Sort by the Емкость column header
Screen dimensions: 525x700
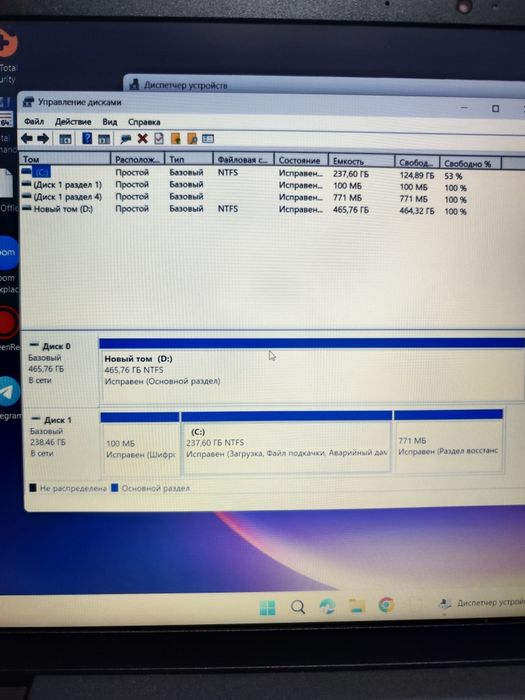[x=362, y=161]
